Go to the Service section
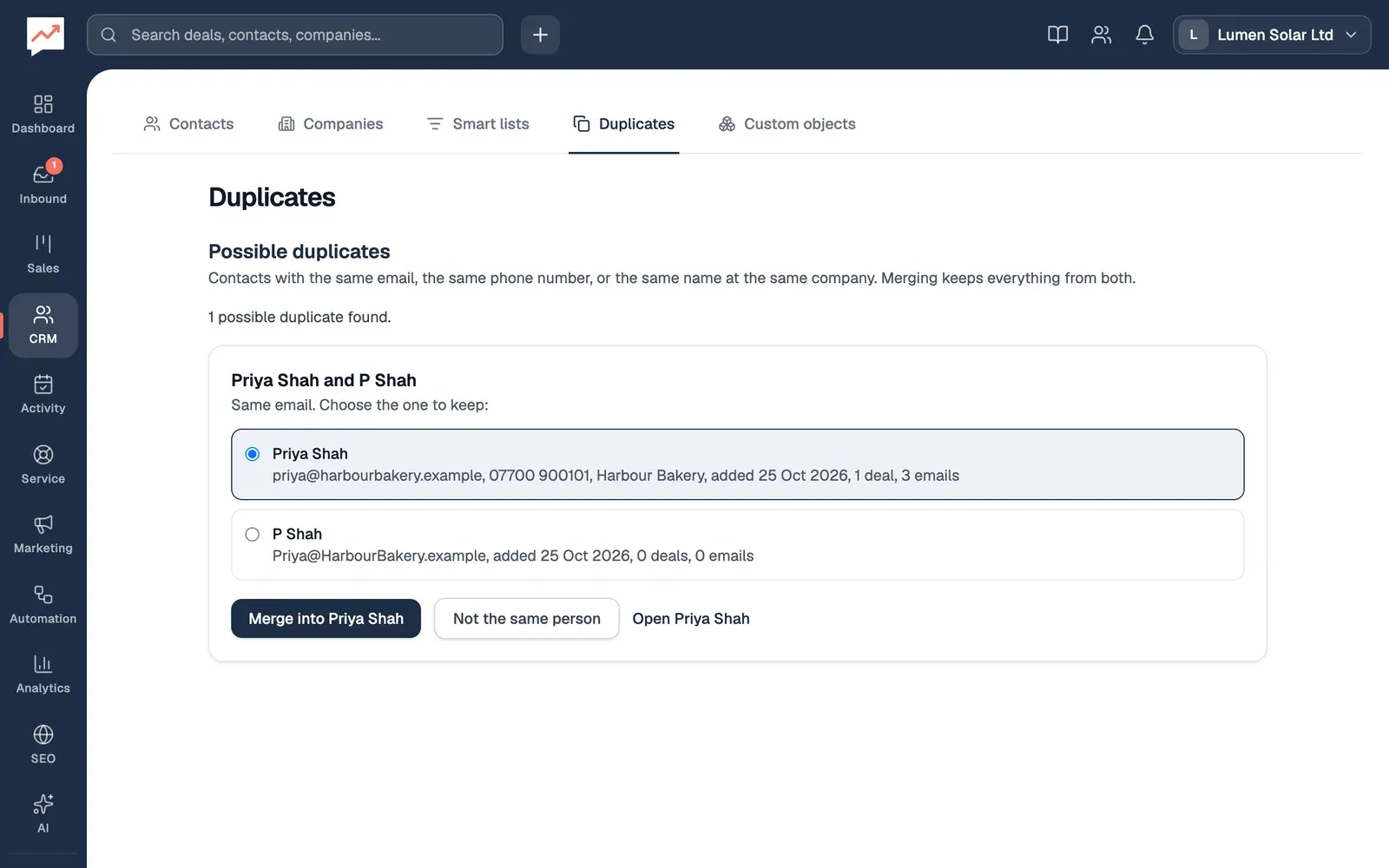Screen dimensions: 1389x868 point(43,464)
